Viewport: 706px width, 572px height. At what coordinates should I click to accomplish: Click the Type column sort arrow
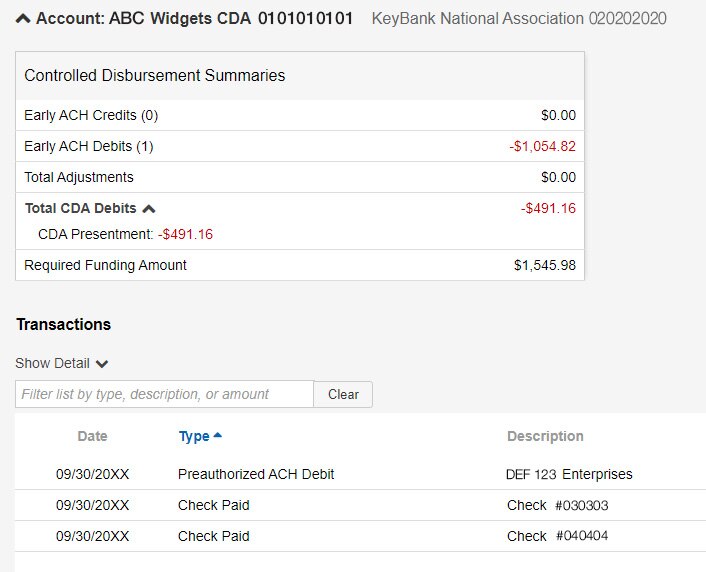(x=218, y=436)
